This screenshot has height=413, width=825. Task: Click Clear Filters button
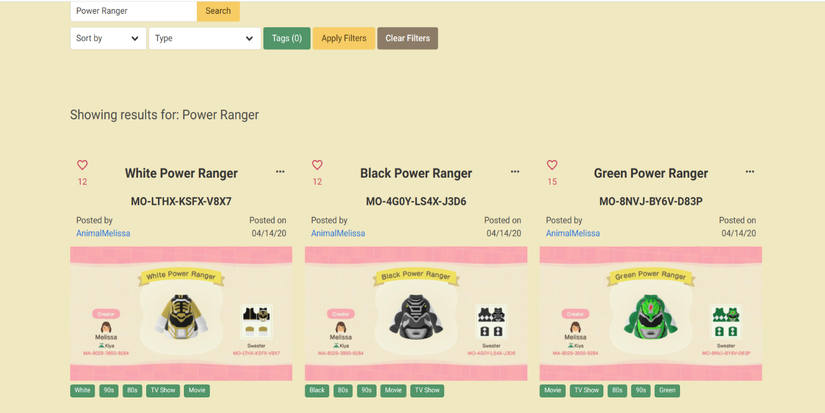(407, 38)
